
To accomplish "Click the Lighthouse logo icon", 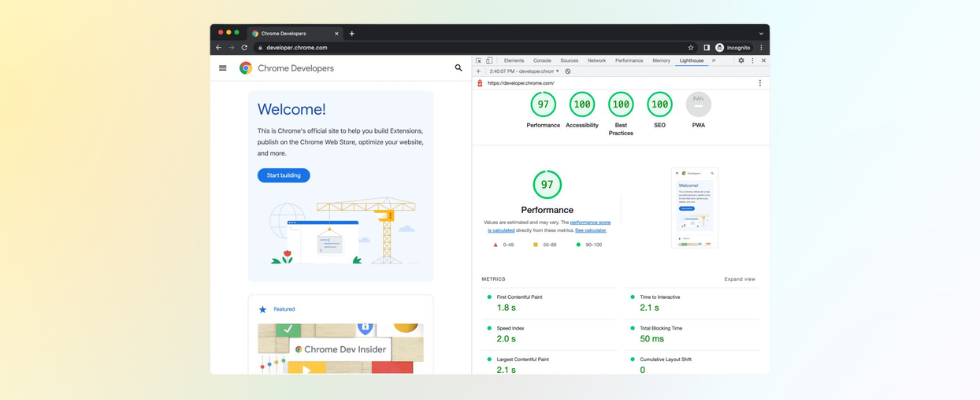I will click(479, 83).
